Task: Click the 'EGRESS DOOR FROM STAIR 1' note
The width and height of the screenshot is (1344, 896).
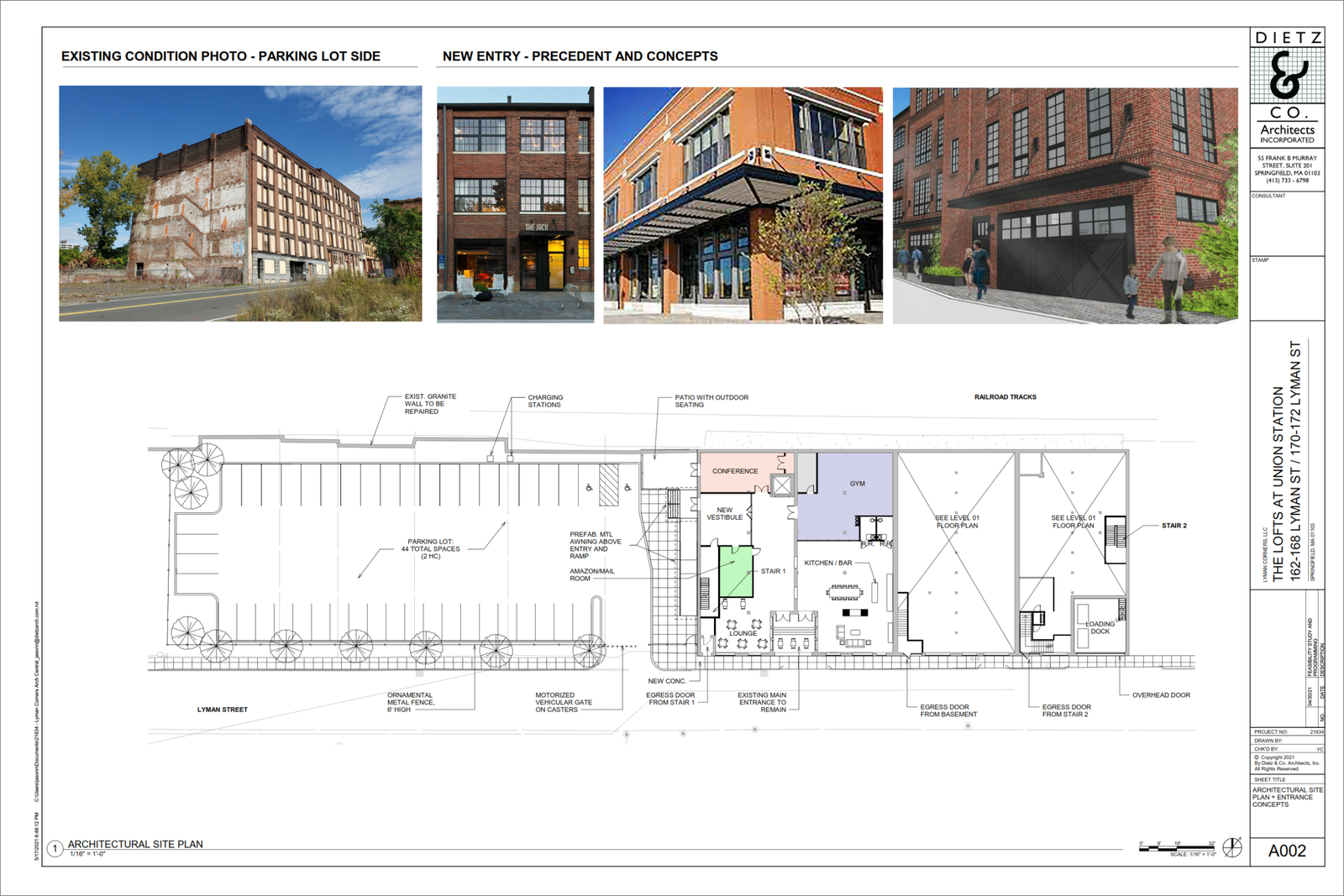Action: pos(670,699)
